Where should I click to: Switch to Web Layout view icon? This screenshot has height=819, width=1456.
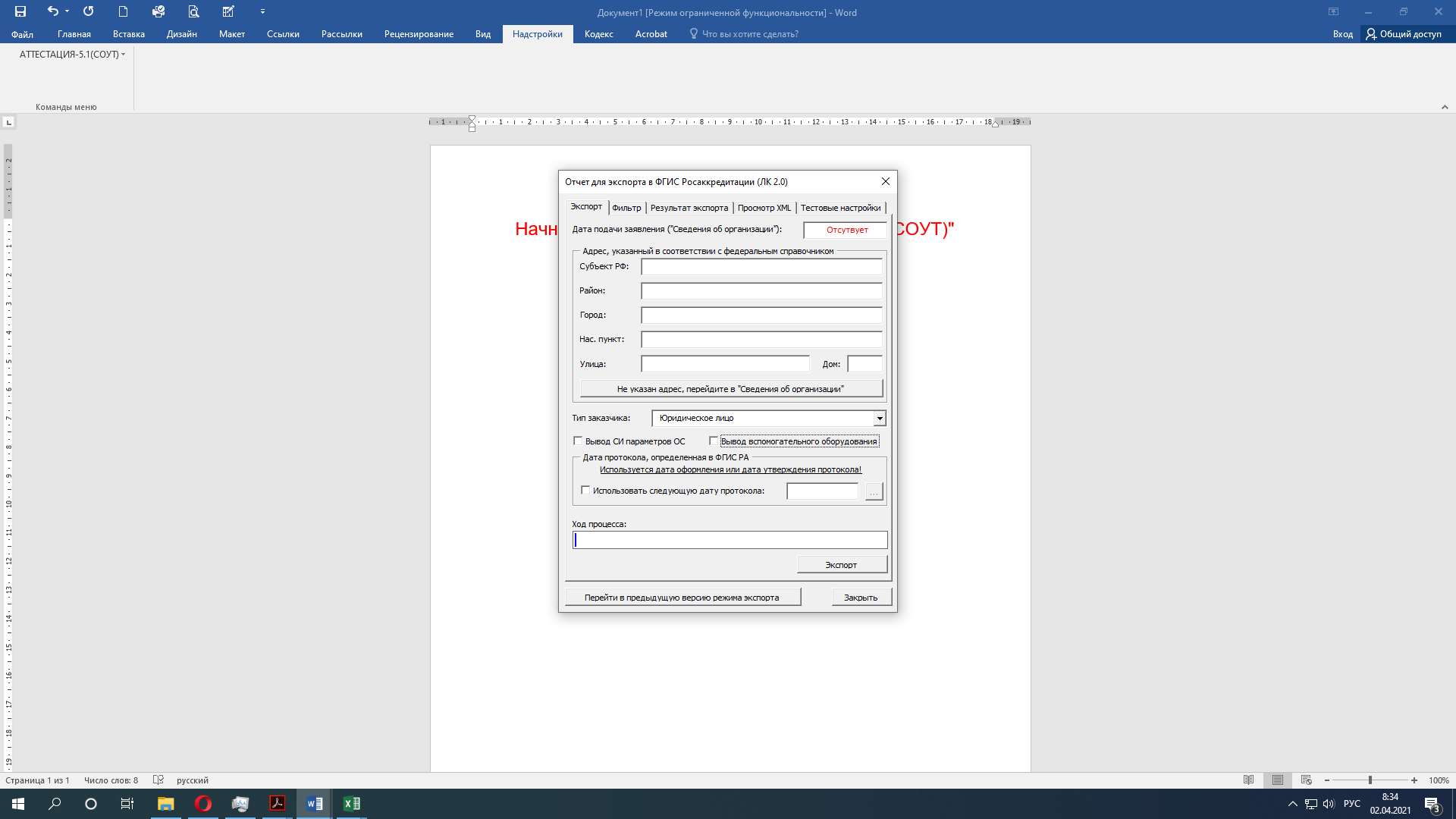click(1306, 780)
